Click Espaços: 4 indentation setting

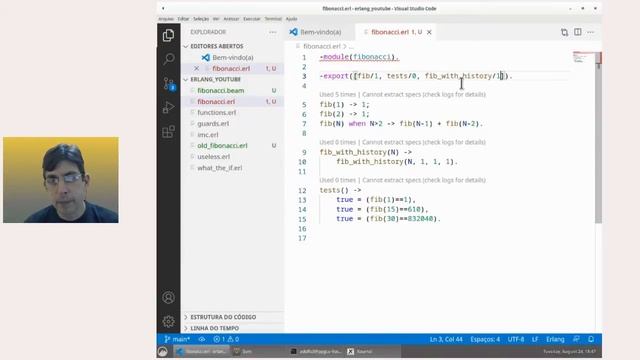[x=485, y=339]
